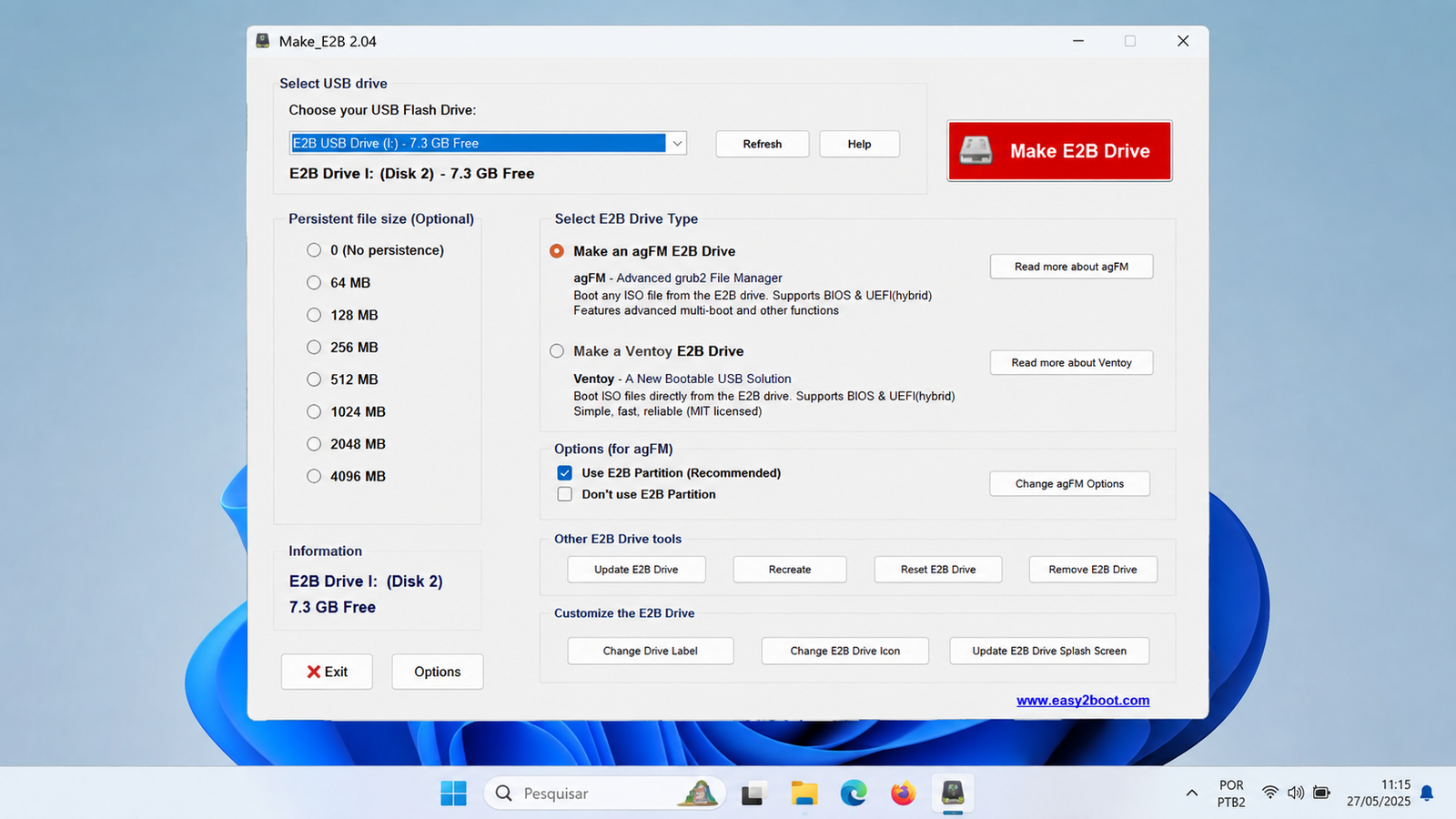1456x819 pixels.
Task: Show hidden system tray icons
Action: 1191,794
